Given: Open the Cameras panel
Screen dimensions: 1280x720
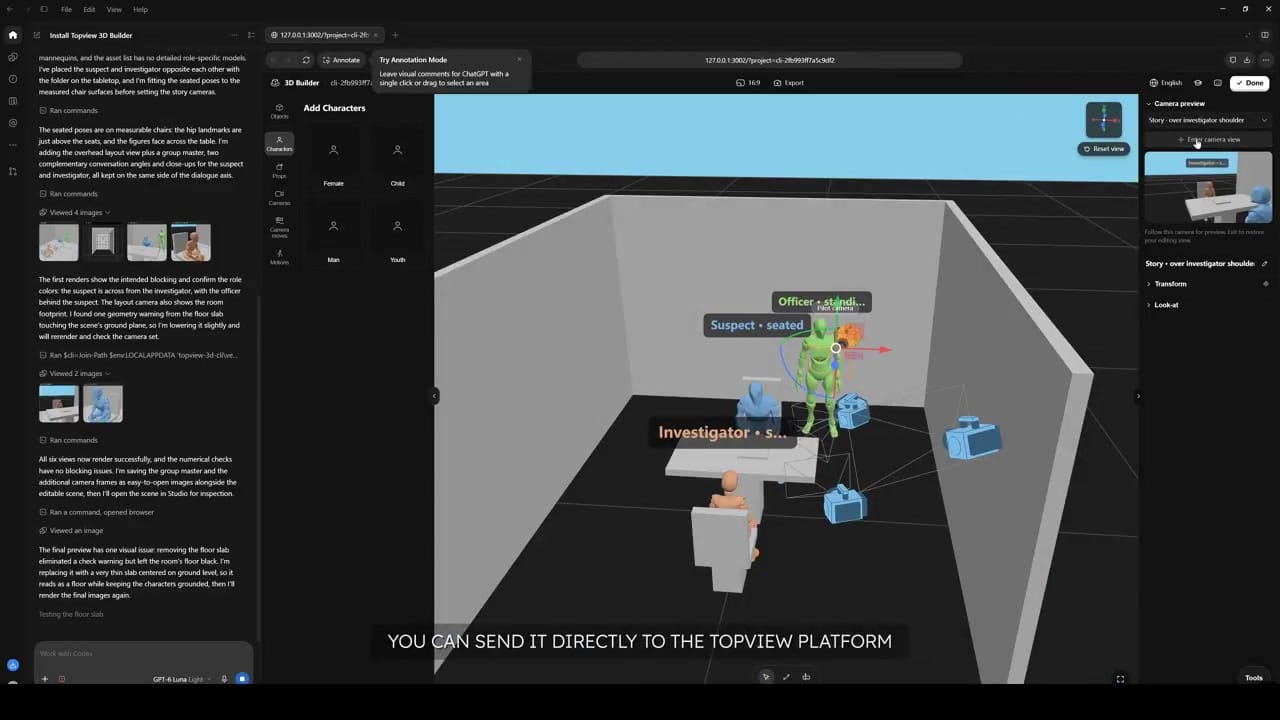Looking at the screenshot, I should tap(279, 198).
